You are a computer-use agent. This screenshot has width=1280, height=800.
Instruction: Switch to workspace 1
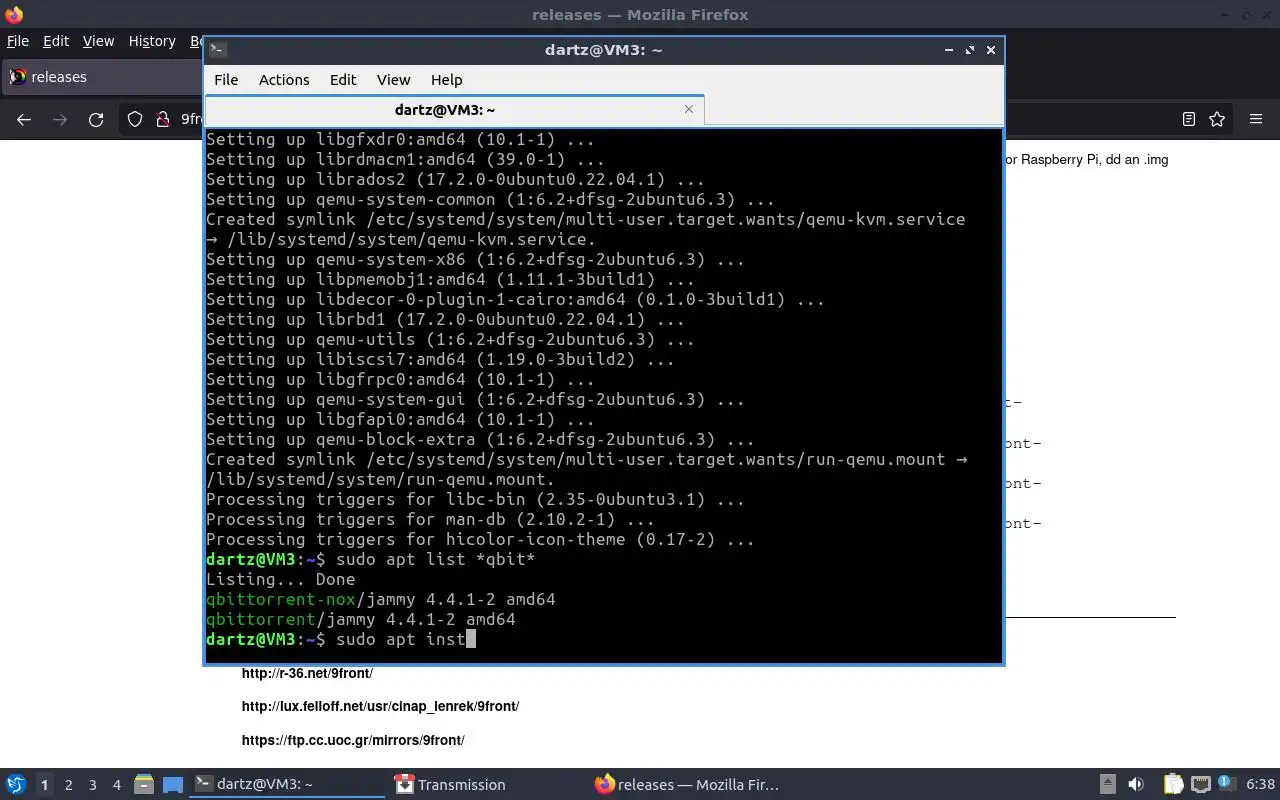44,785
